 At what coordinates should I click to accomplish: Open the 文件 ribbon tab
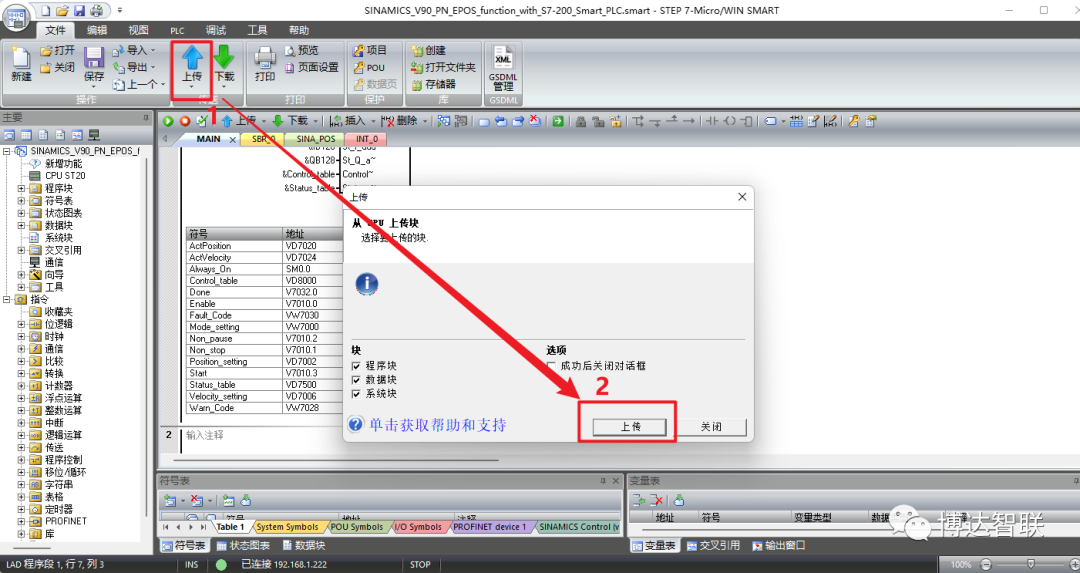click(x=55, y=30)
